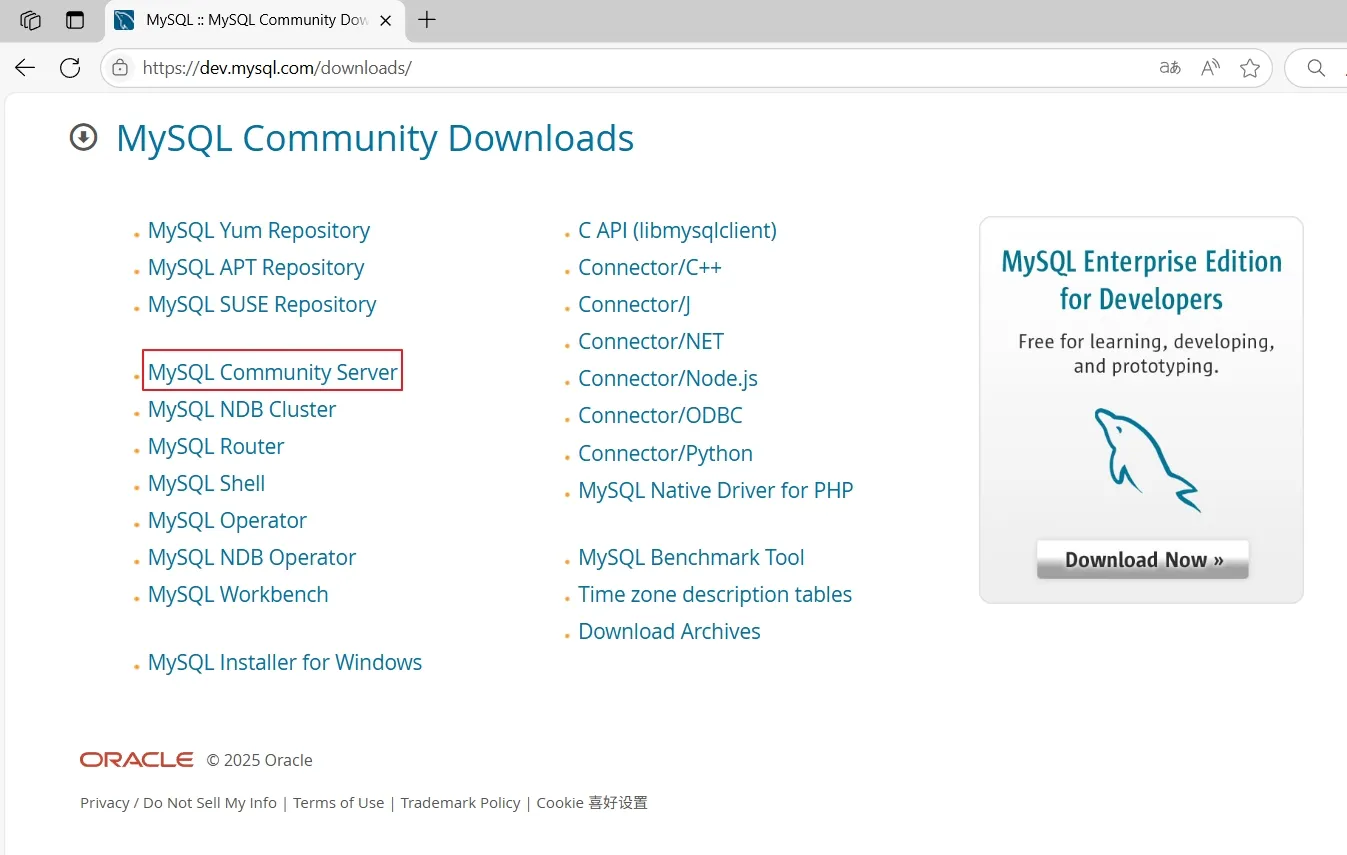Open the Terms of Use footer link
This screenshot has height=855, width=1347.
338,802
